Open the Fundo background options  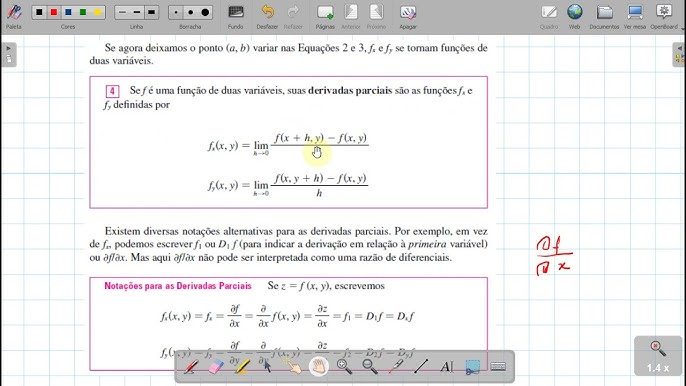[236, 16]
